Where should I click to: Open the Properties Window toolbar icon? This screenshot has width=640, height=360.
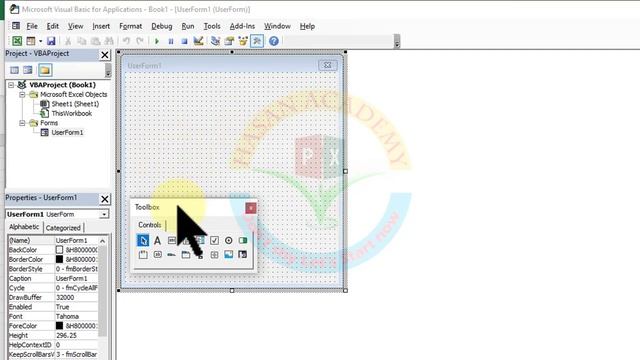229,41
